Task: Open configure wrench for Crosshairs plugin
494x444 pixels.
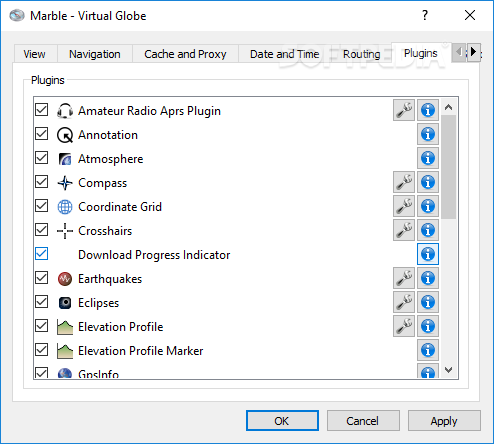Action: (404, 230)
